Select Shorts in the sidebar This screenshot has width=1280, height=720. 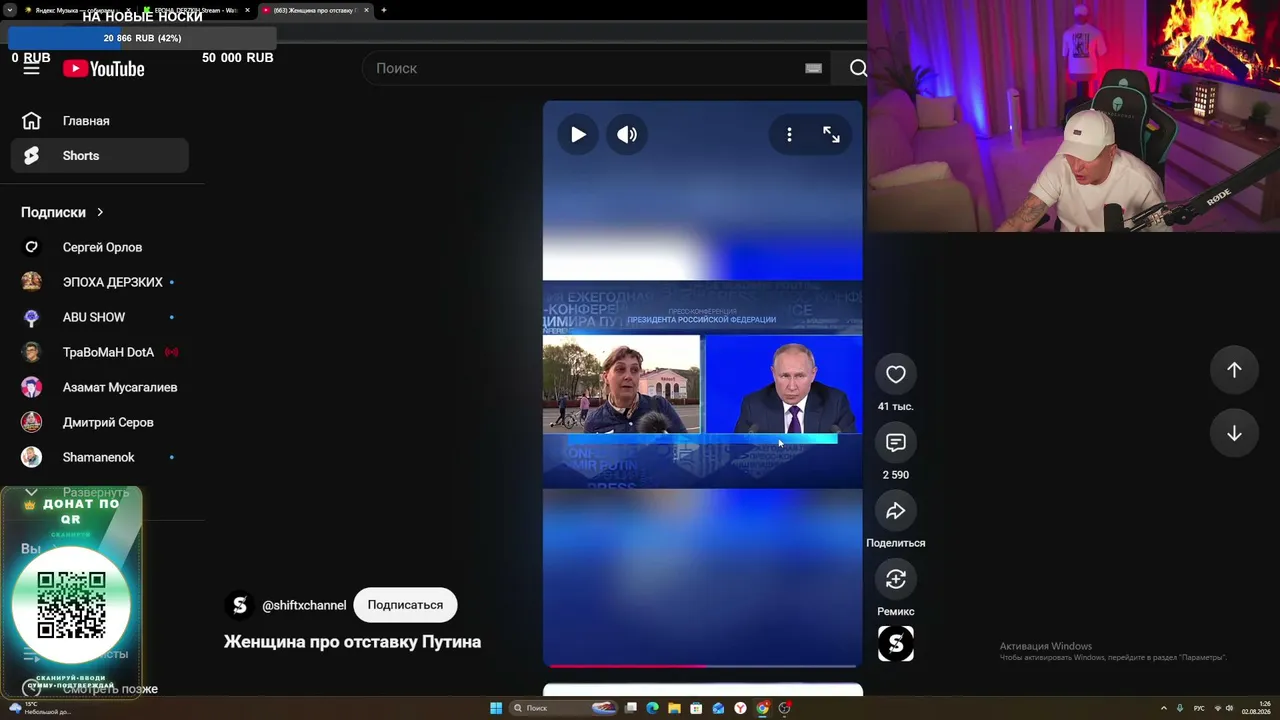click(x=100, y=156)
